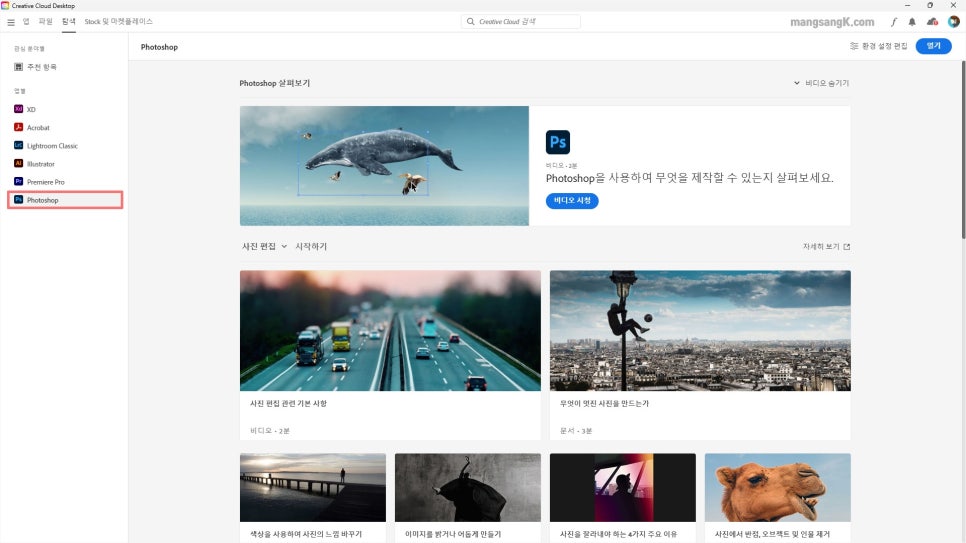The image size is (966, 543).
Task: Switch to the 파일 tab
Action: 46,22
